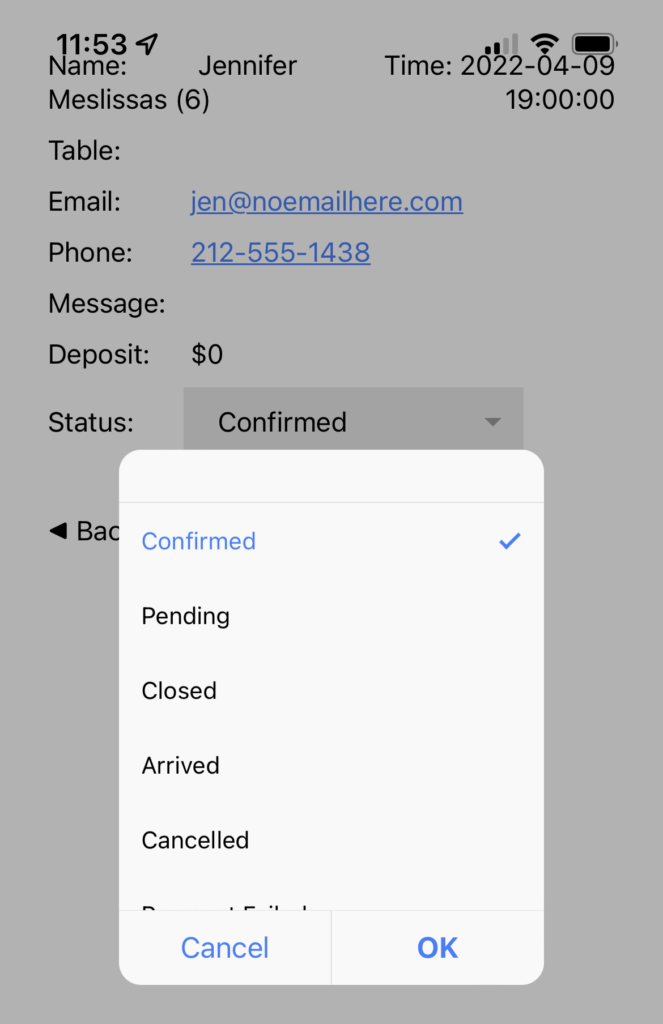The height and width of the screenshot is (1024, 663).
Task: Confirm the selection with OK
Action: click(438, 948)
